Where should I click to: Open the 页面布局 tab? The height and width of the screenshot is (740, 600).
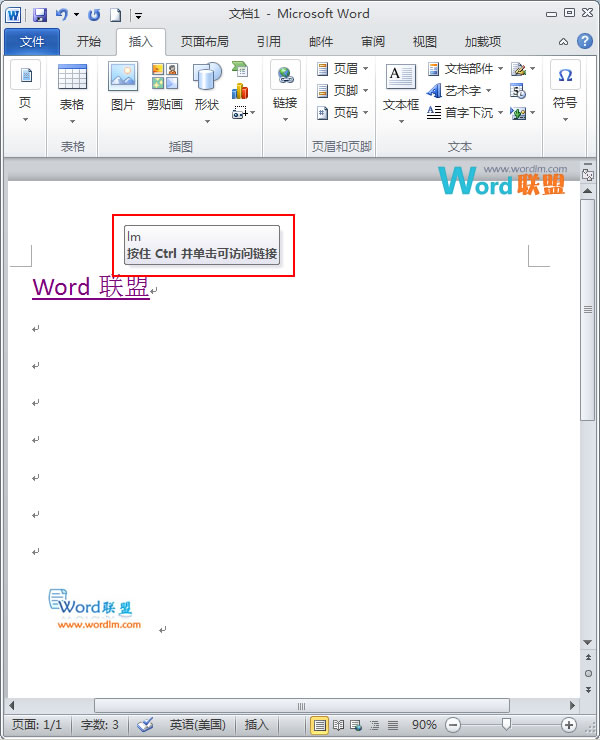[x=204, y=42]
